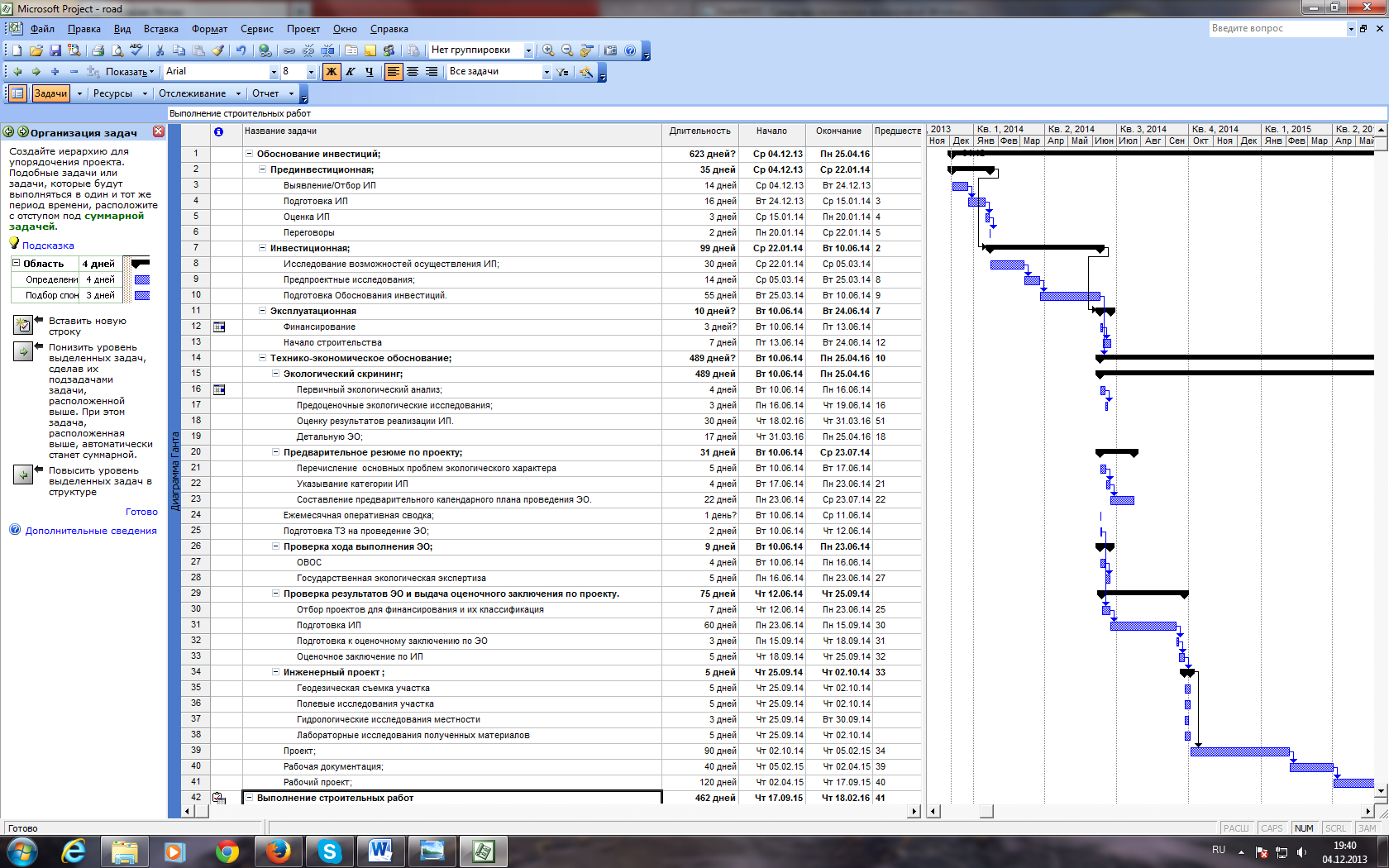Collapse the Инвестиционная summary task

pyautogui.click(x=262, y=248)
